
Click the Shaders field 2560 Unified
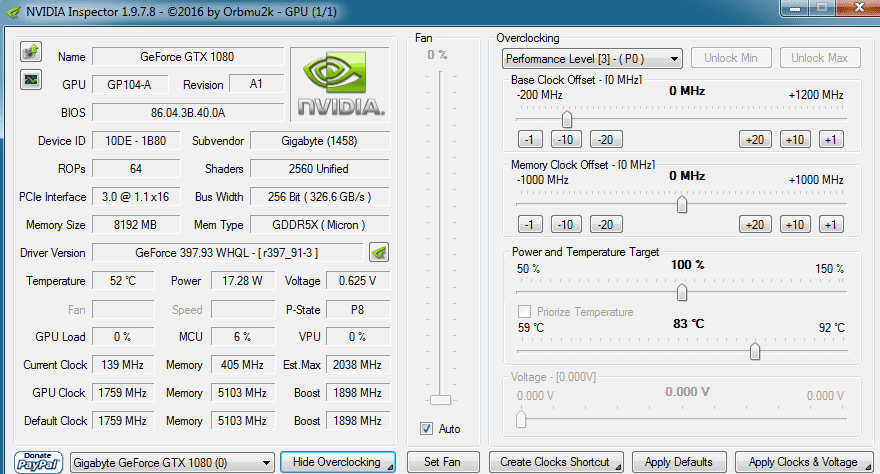(319, 169)
